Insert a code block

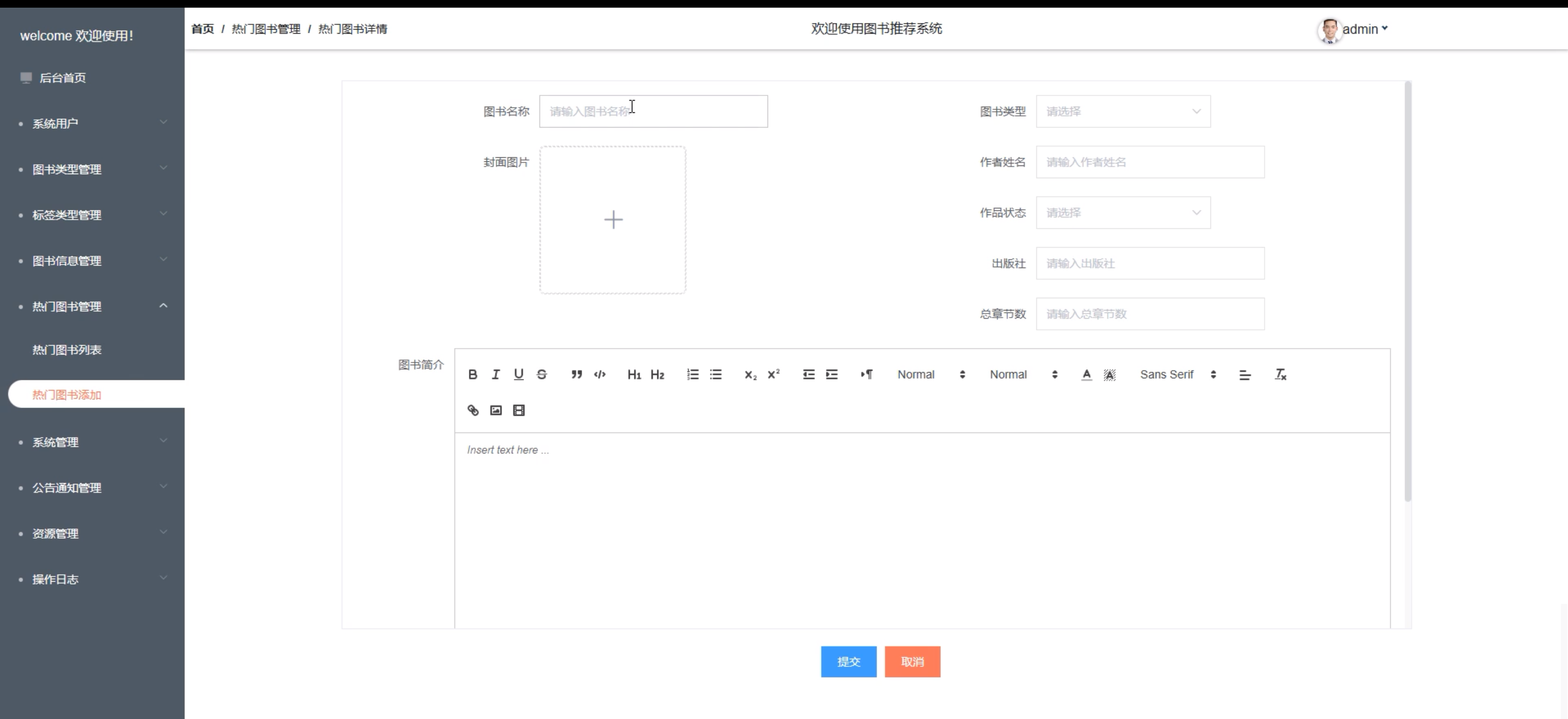600,374
